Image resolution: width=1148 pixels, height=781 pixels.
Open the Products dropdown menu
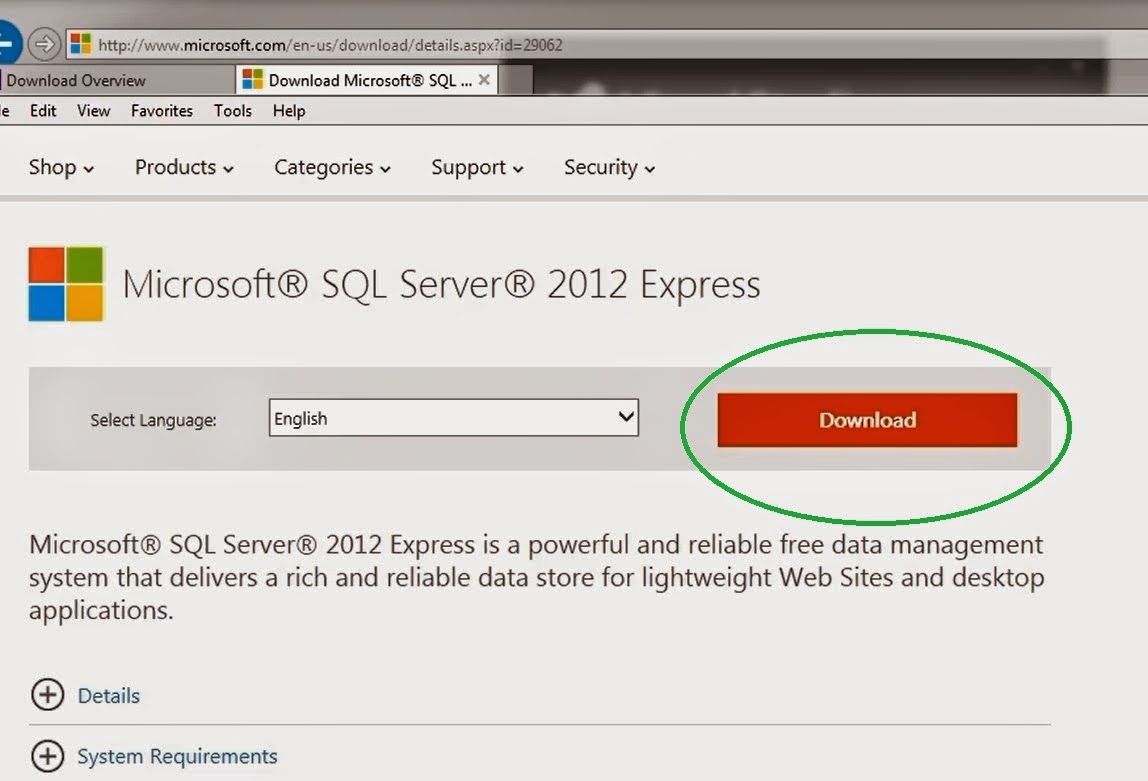pyautogui.click(x=184, y=168)
